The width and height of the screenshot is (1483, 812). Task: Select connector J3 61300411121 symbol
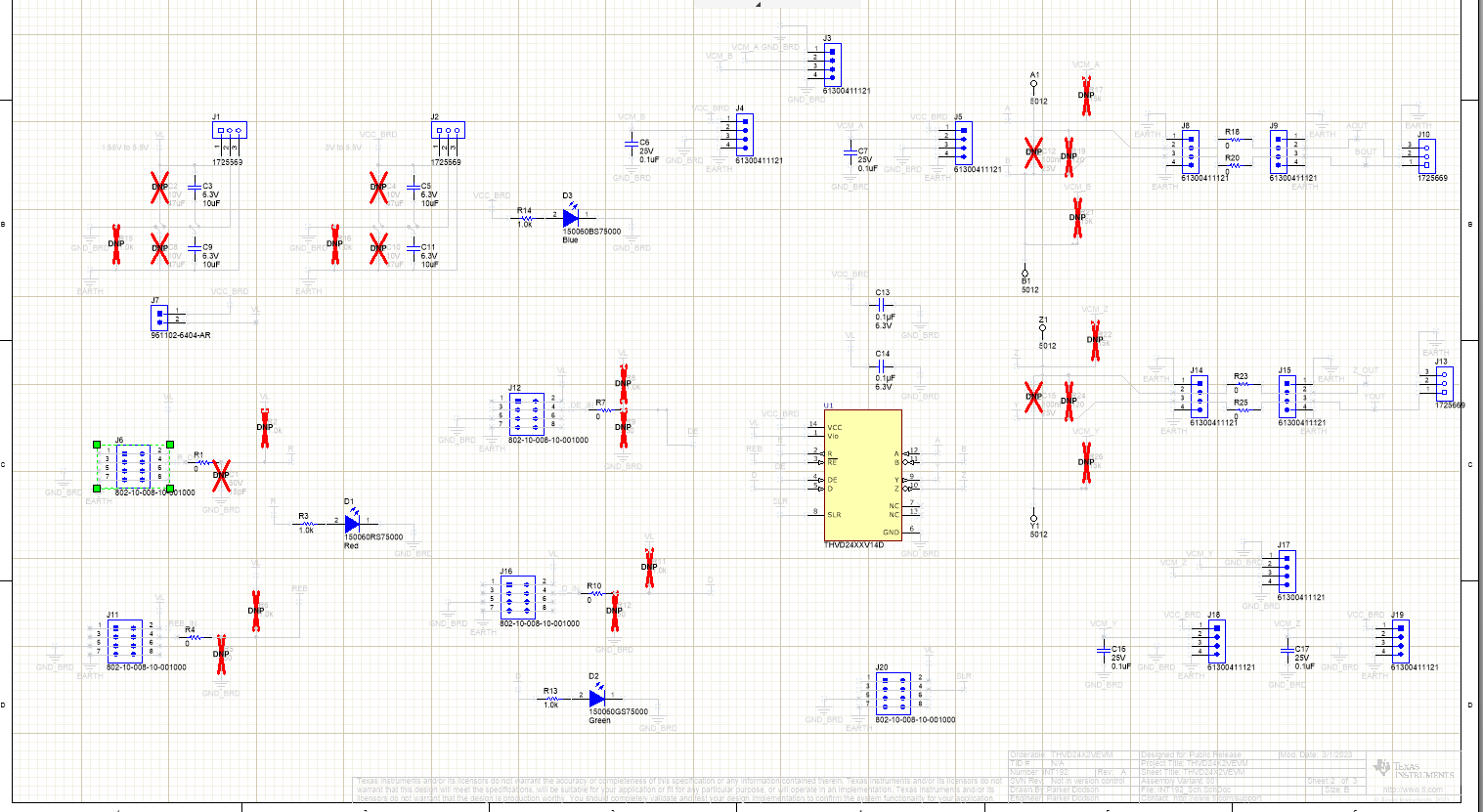tap(832, 64)
